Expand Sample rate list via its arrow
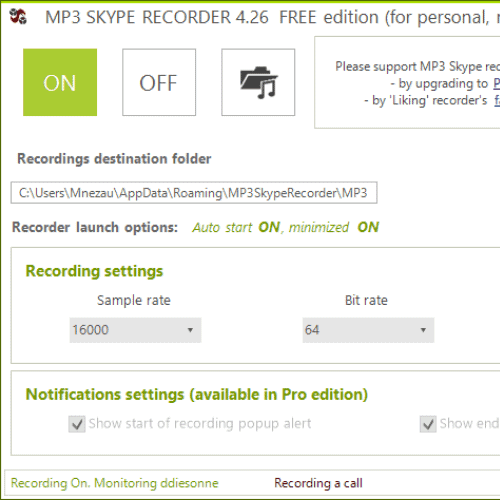Image resolution: width=500 pixels, height=500 pixels. [190, 330]
